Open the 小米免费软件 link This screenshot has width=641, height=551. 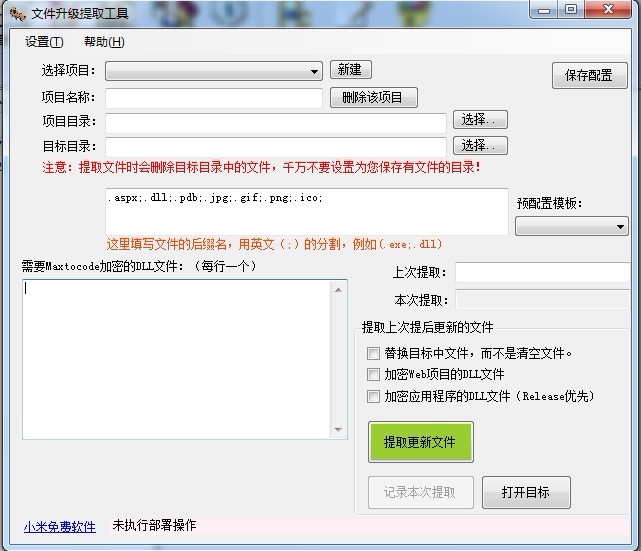60,526
